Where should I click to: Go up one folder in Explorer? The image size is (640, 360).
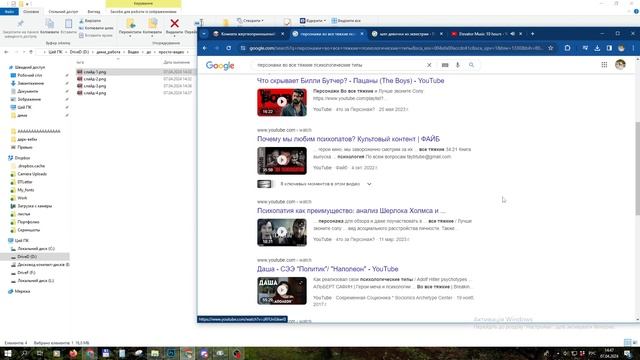[31, 52]
